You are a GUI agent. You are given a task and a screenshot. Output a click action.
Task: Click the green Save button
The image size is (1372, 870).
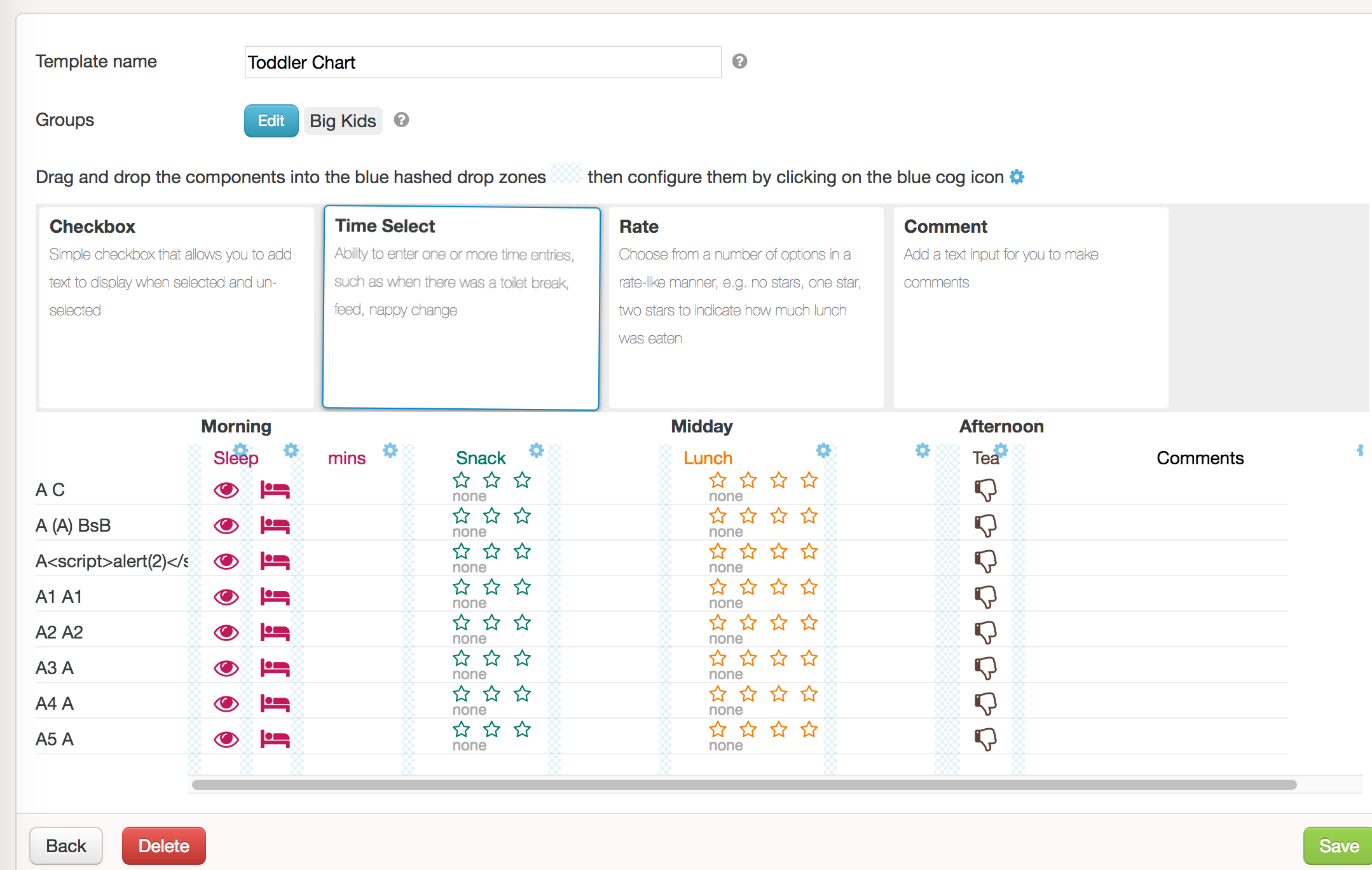[1338, 846]
